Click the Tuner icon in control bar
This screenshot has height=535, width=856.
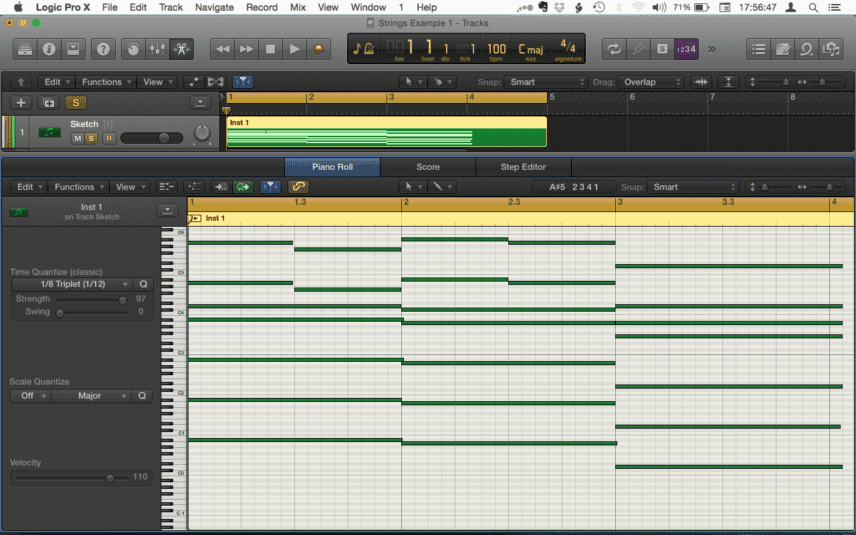(x=638, y=49)
